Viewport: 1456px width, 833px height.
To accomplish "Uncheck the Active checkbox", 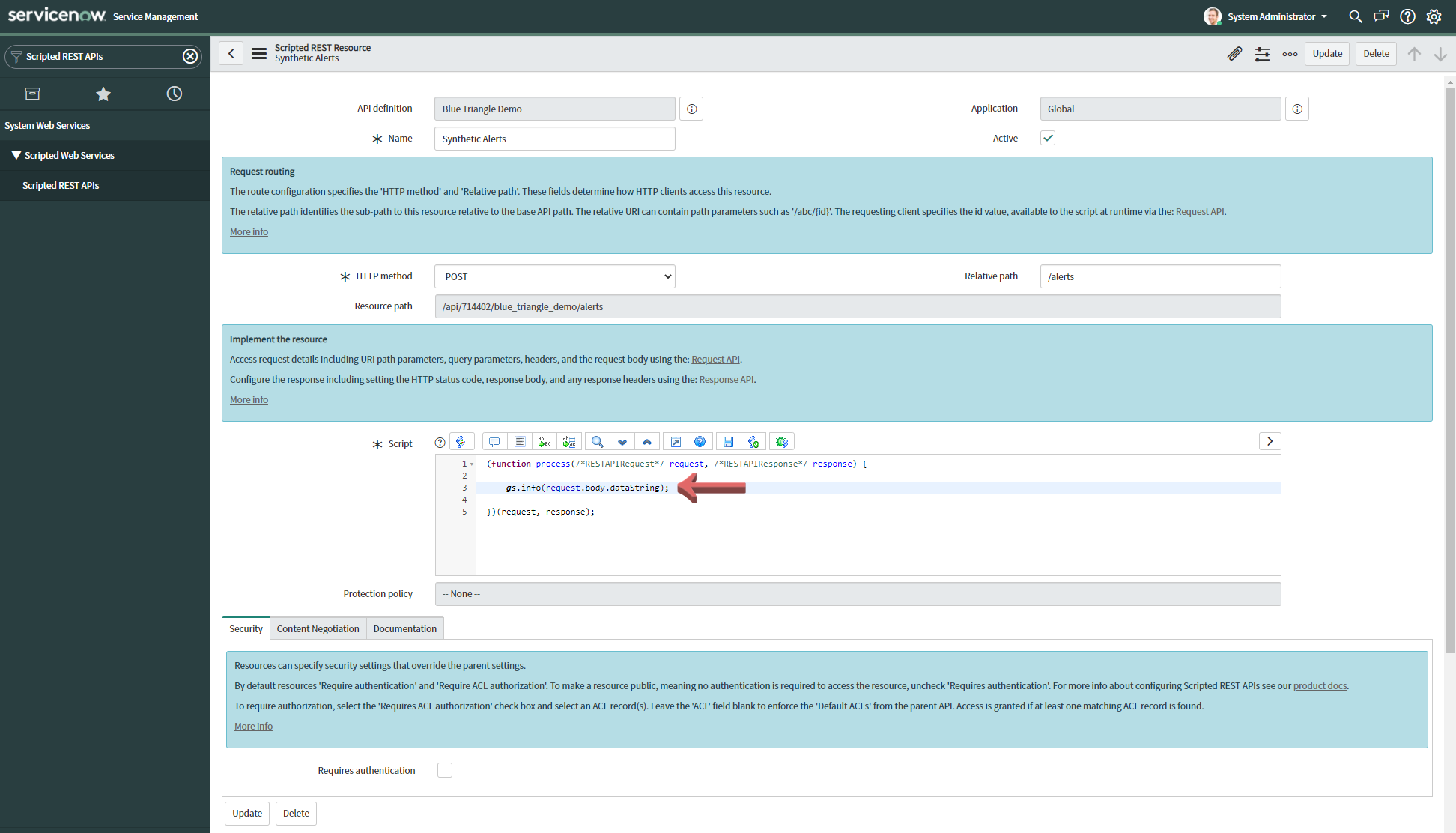I will [1048, 138].
